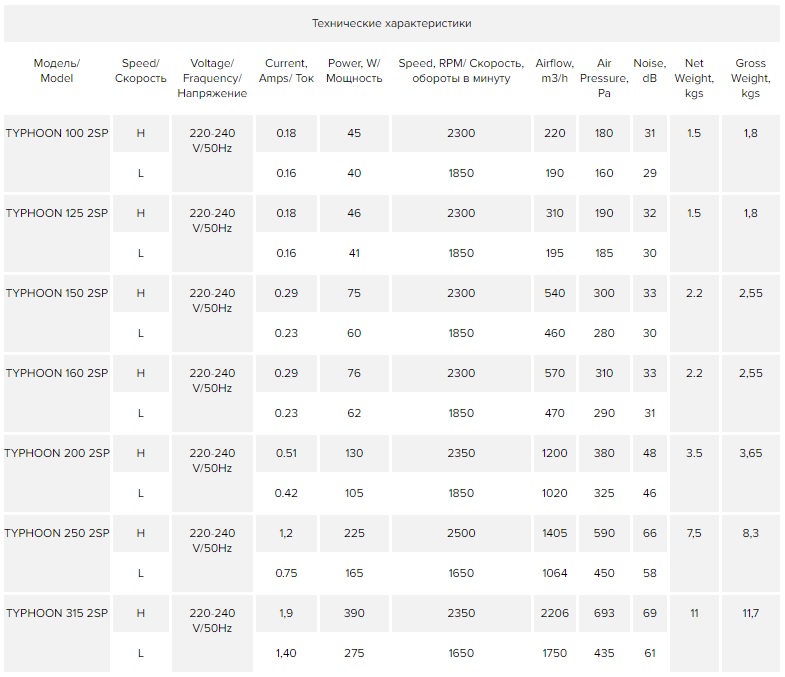This screenshot has height=677, width=785.
Task: Select the 'Airflow, m3/h' column header
Action: 554,70
